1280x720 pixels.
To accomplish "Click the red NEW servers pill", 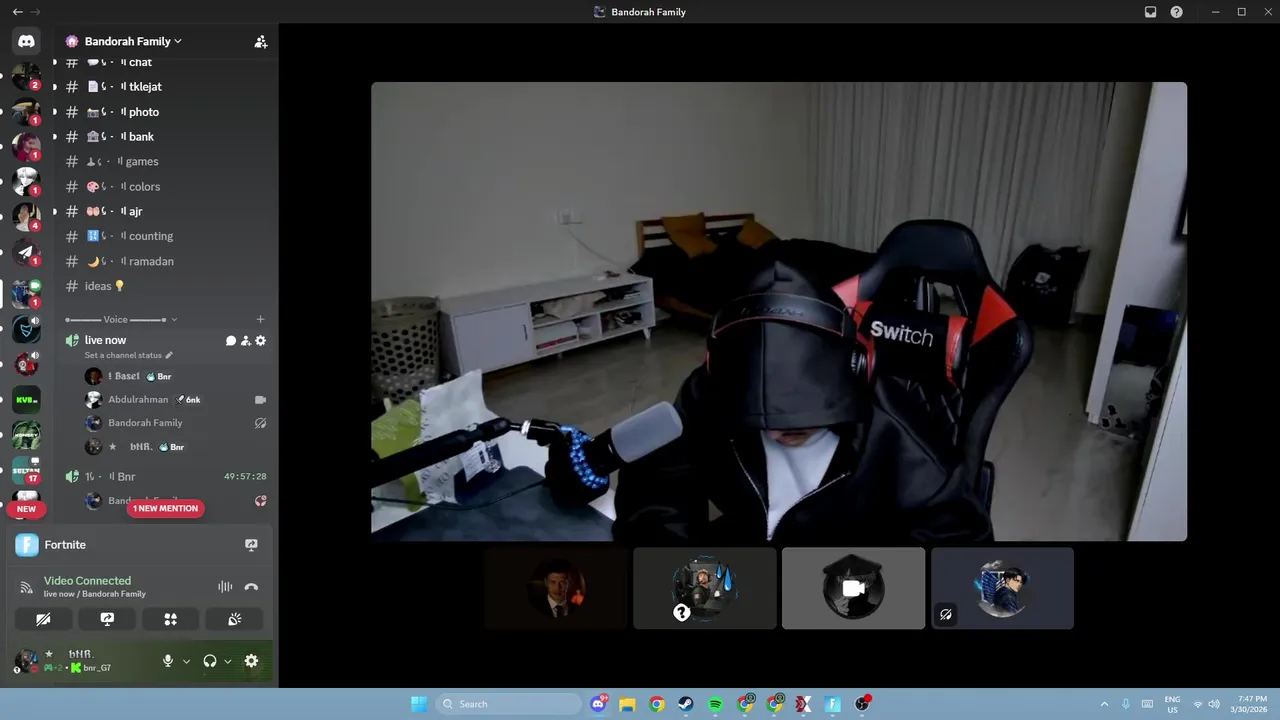I will (26, 509).
